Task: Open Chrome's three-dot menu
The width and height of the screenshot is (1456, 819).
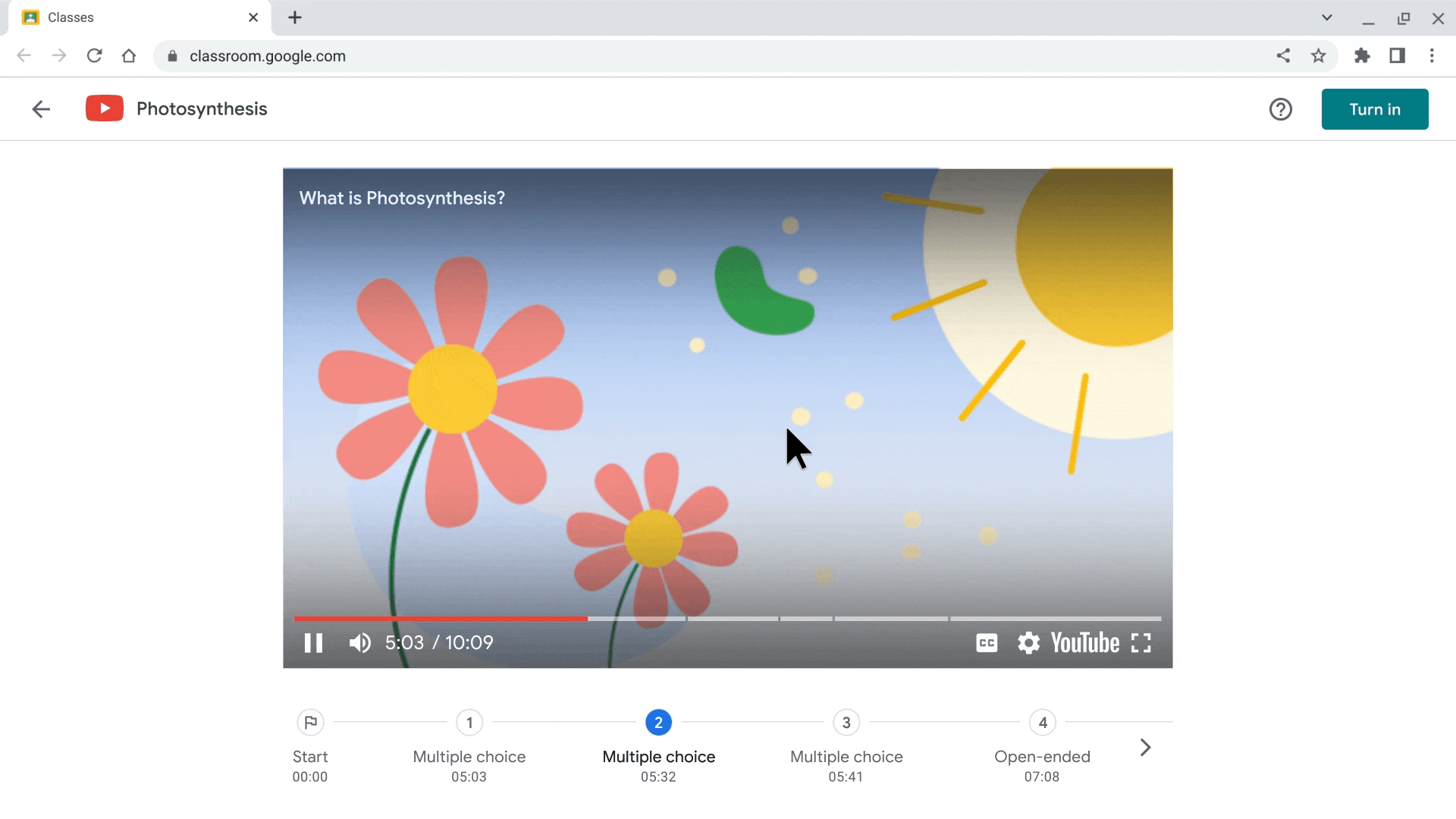Action: point(1432,55)
